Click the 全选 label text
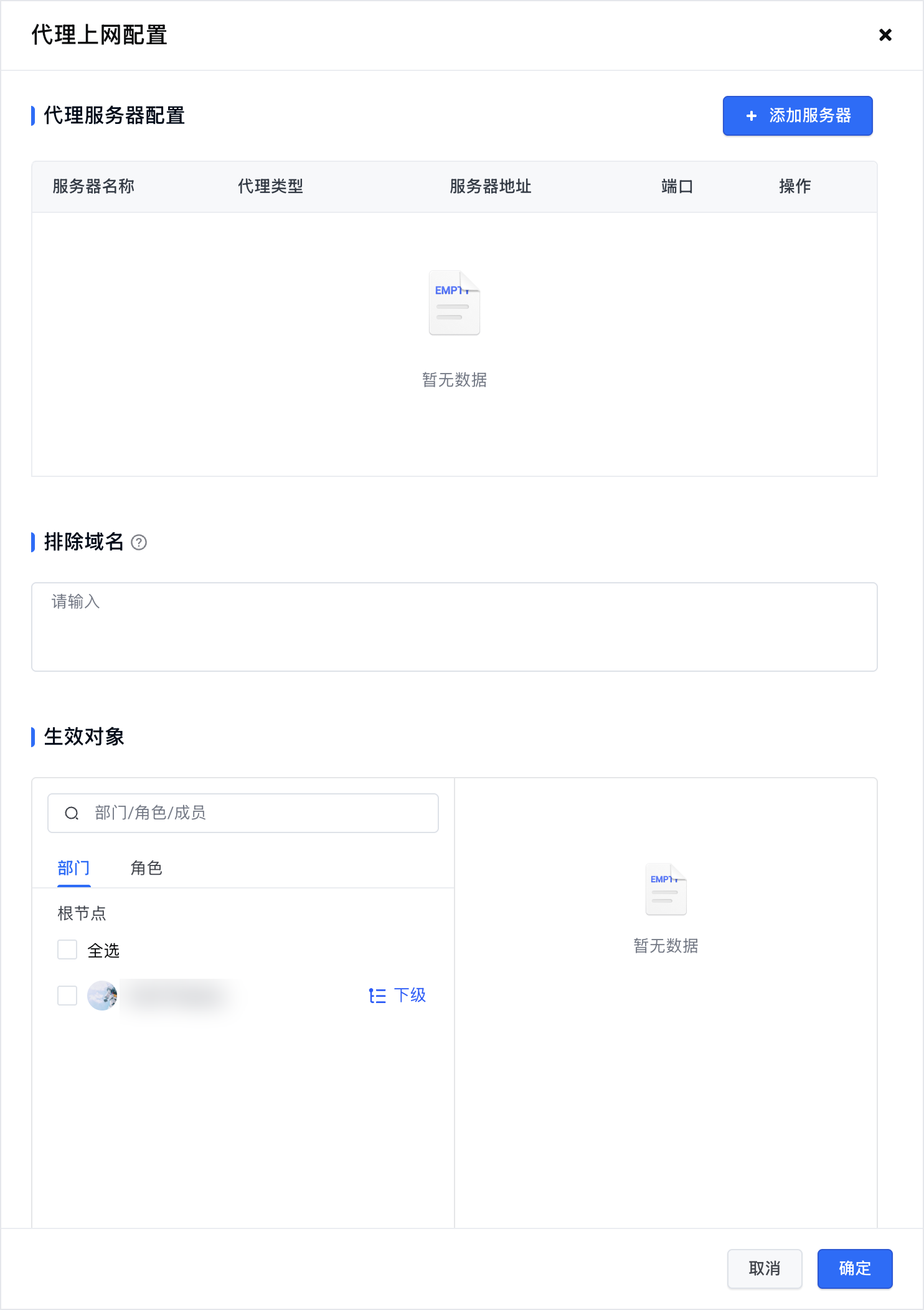This screenshot has height=1310, width=924. (x=103, y=951)
